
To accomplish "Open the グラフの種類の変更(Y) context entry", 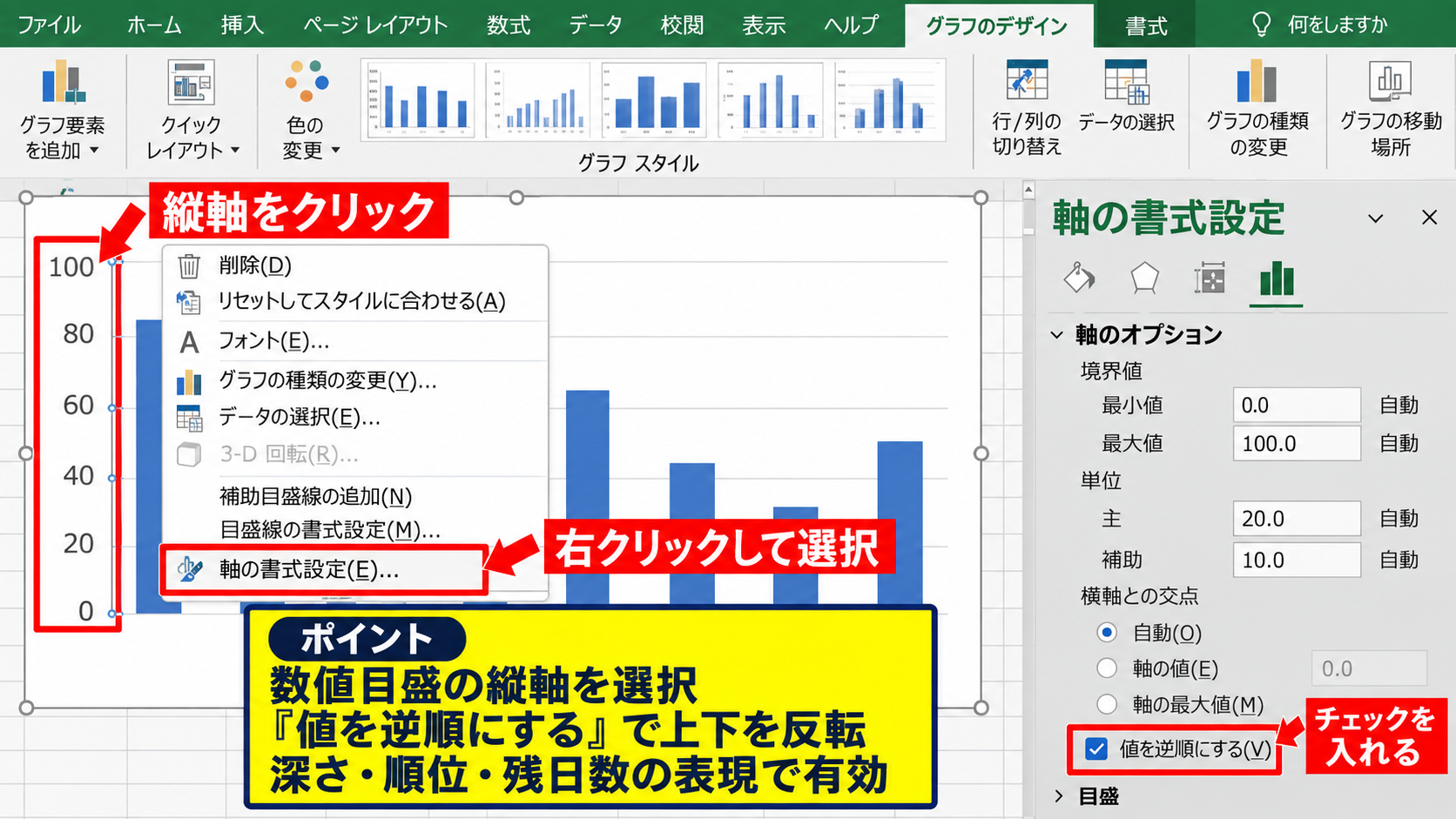I will click(327, 380).
